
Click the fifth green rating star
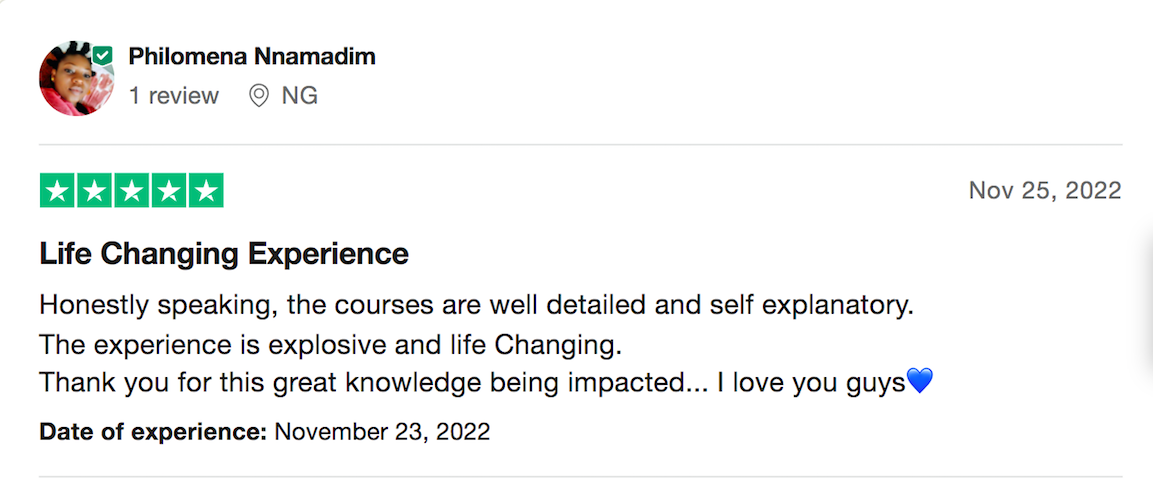(206, 191)
